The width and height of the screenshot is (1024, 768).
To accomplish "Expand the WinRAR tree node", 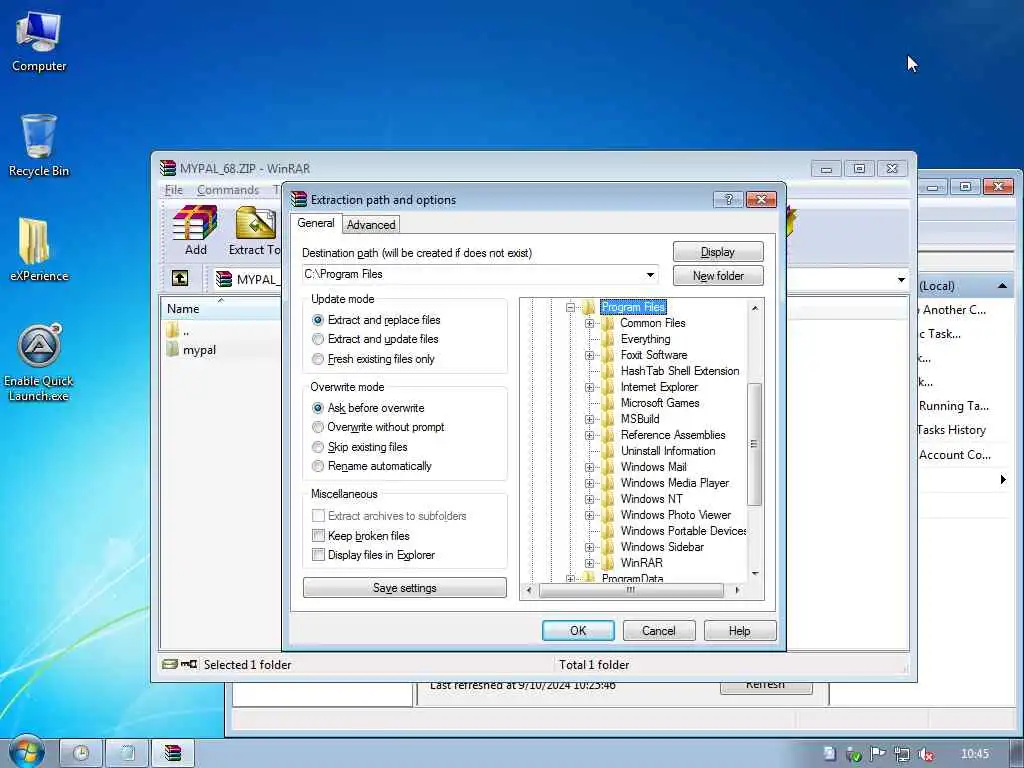I will [589, 563].
